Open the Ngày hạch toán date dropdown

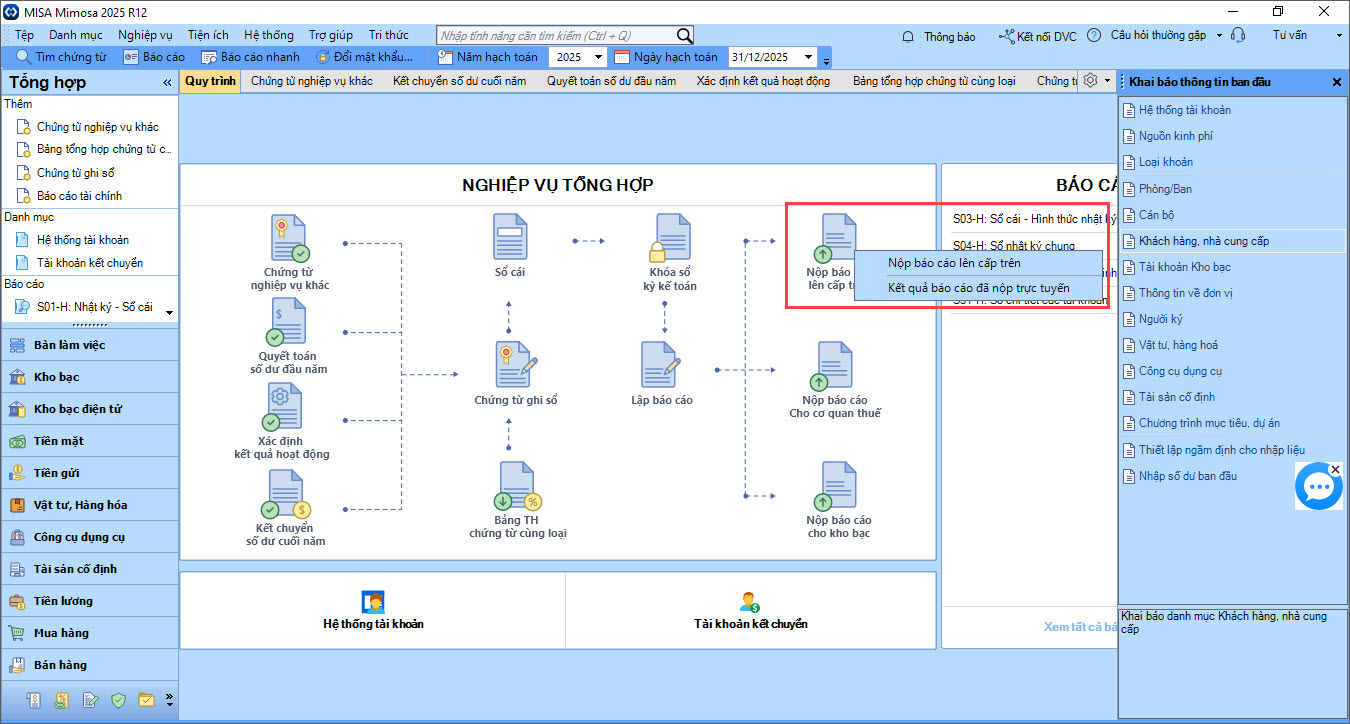click(808, 57)
